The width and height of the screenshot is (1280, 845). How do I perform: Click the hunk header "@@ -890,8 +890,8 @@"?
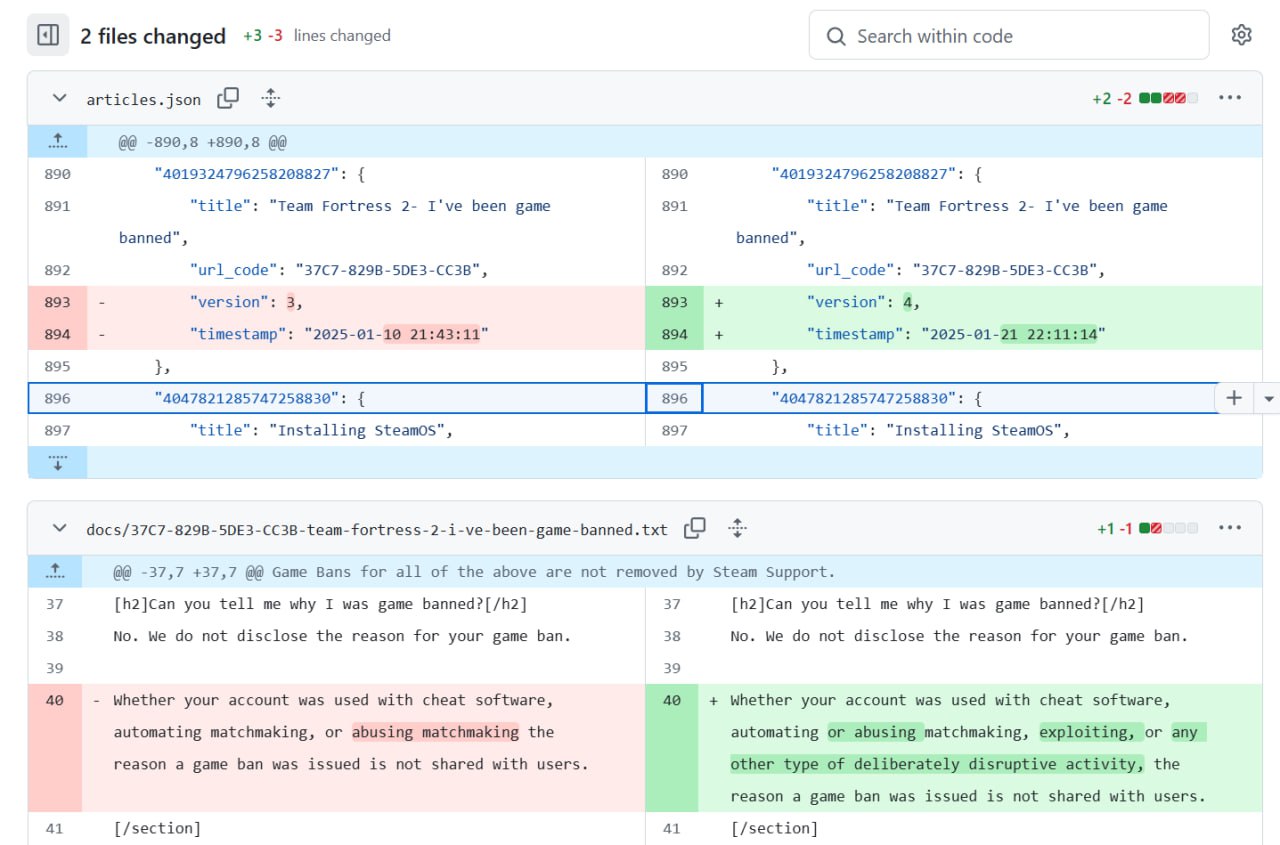(203, 142)
